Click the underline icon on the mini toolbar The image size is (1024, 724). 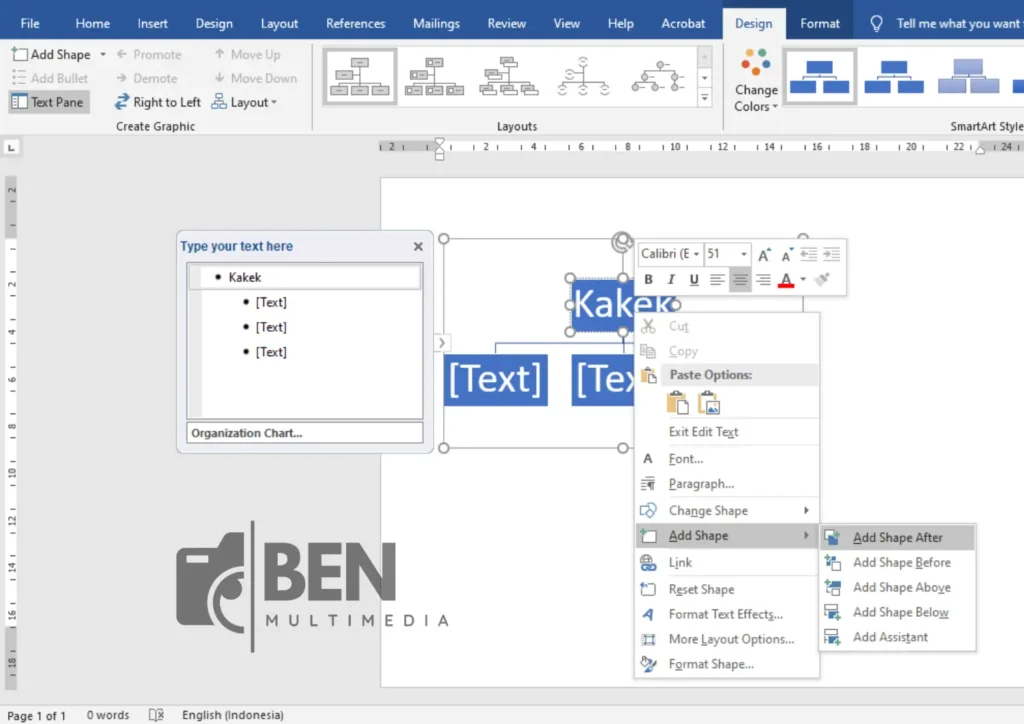(693, 279)
